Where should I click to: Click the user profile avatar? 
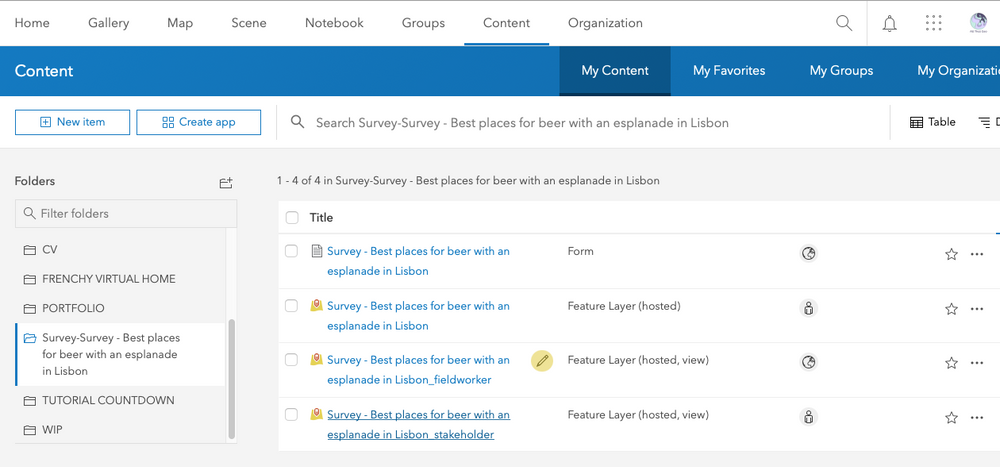pyautogui.click(x=979, y=23)
